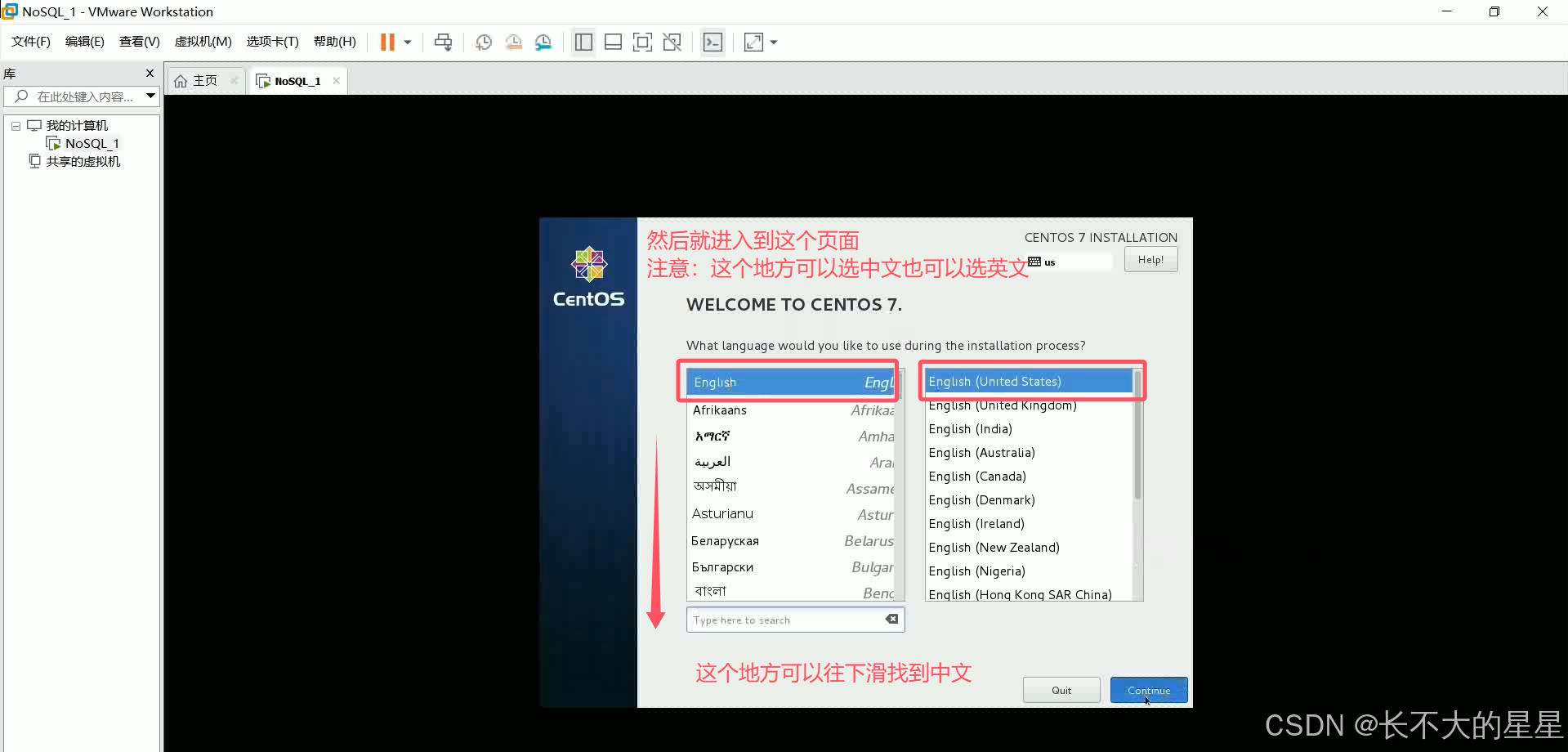This screenshot has height=752, width=1568.
Task: Open the console view icon
Action: click(713, 42)
